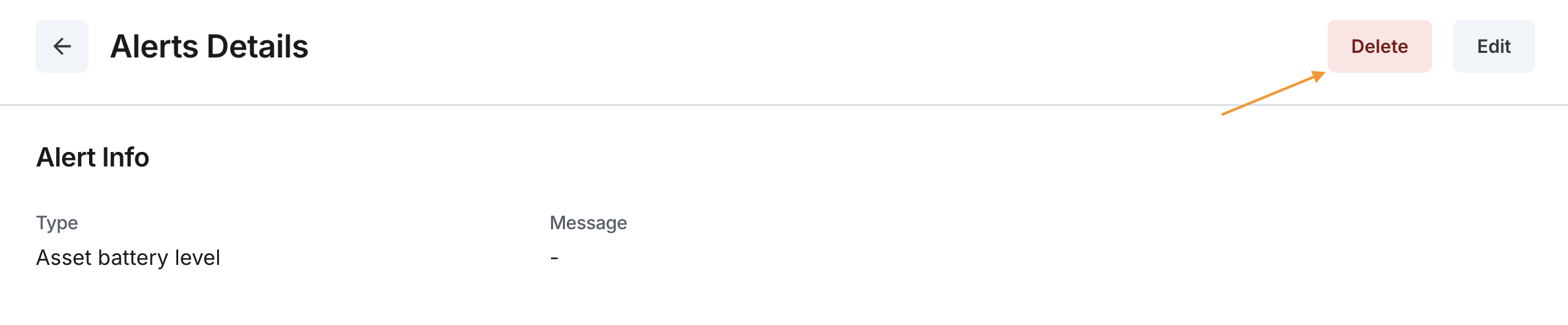
Task: Click the word Details in the title
Action: pos(257,46)
